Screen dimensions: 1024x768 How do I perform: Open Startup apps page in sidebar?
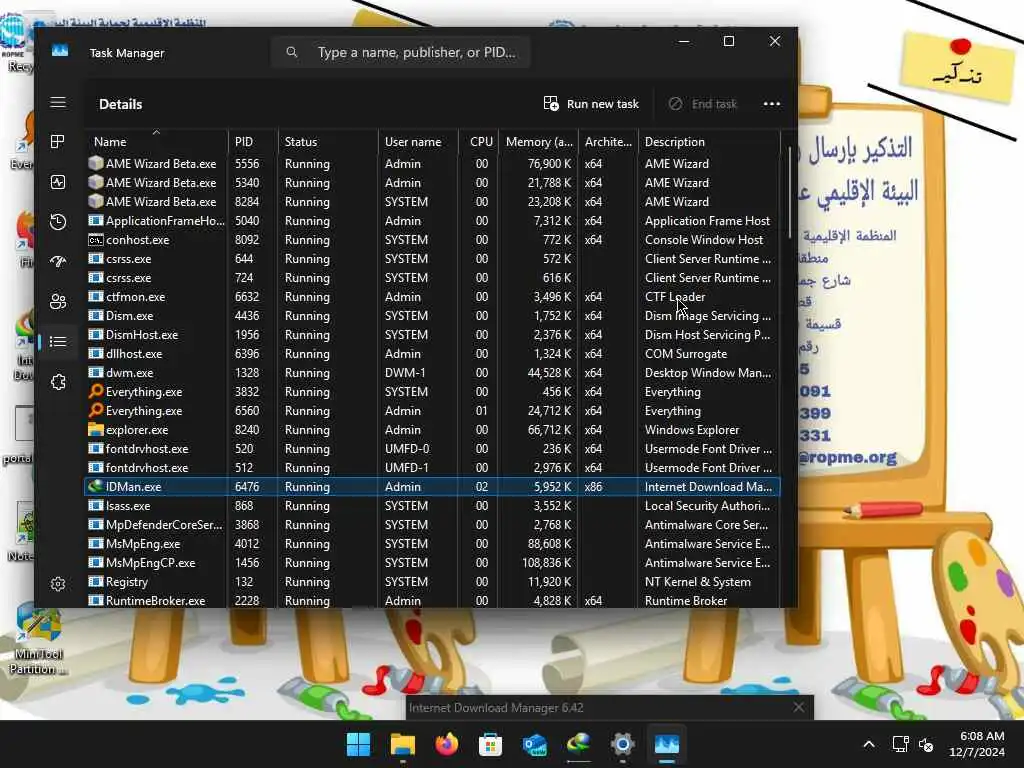point(58,262)
